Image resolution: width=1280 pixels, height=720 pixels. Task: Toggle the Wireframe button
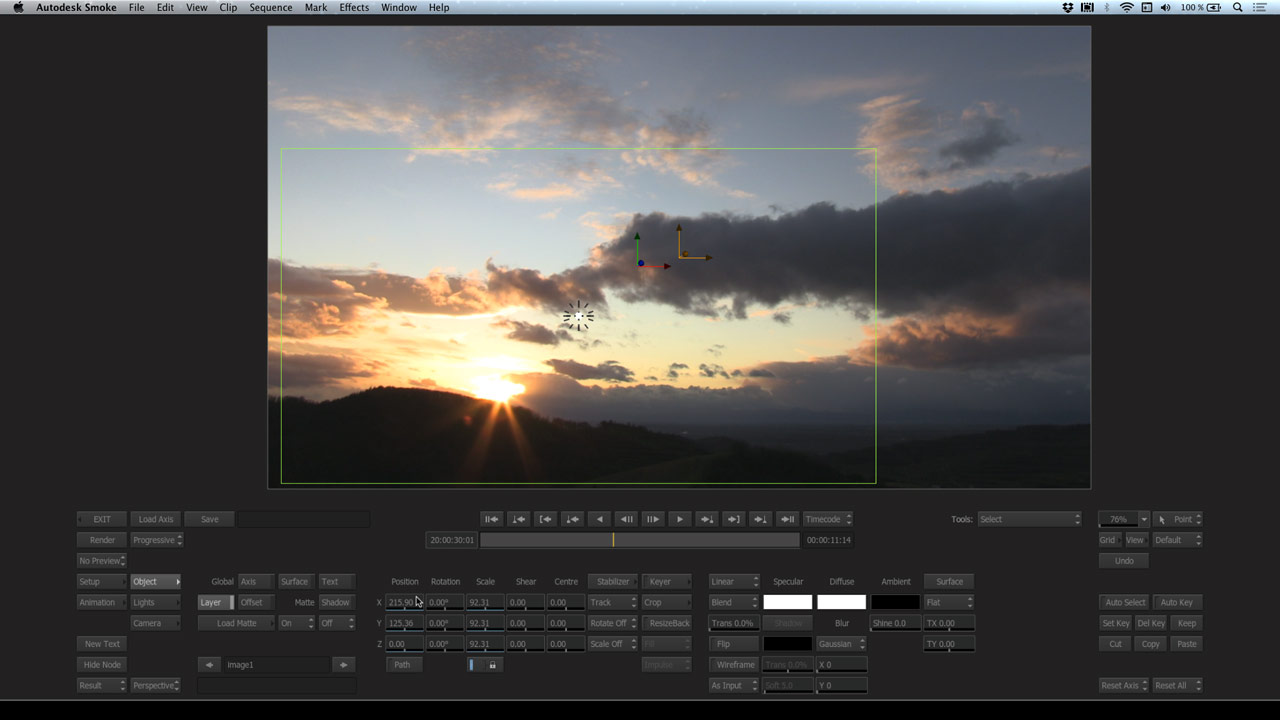[735, 665]
